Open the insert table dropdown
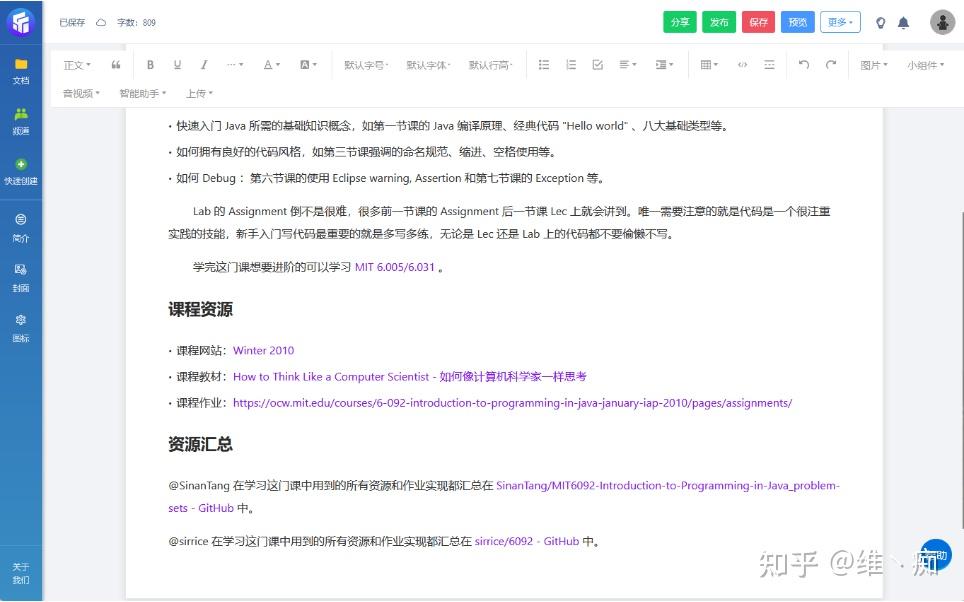 (x=709, y=65)
